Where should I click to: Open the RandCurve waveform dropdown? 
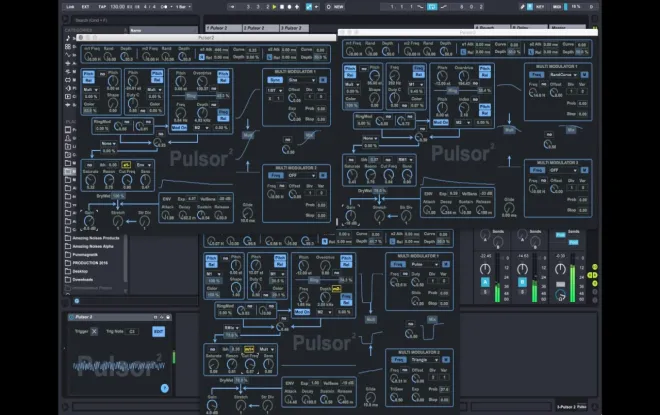click(x=563, y=74)
